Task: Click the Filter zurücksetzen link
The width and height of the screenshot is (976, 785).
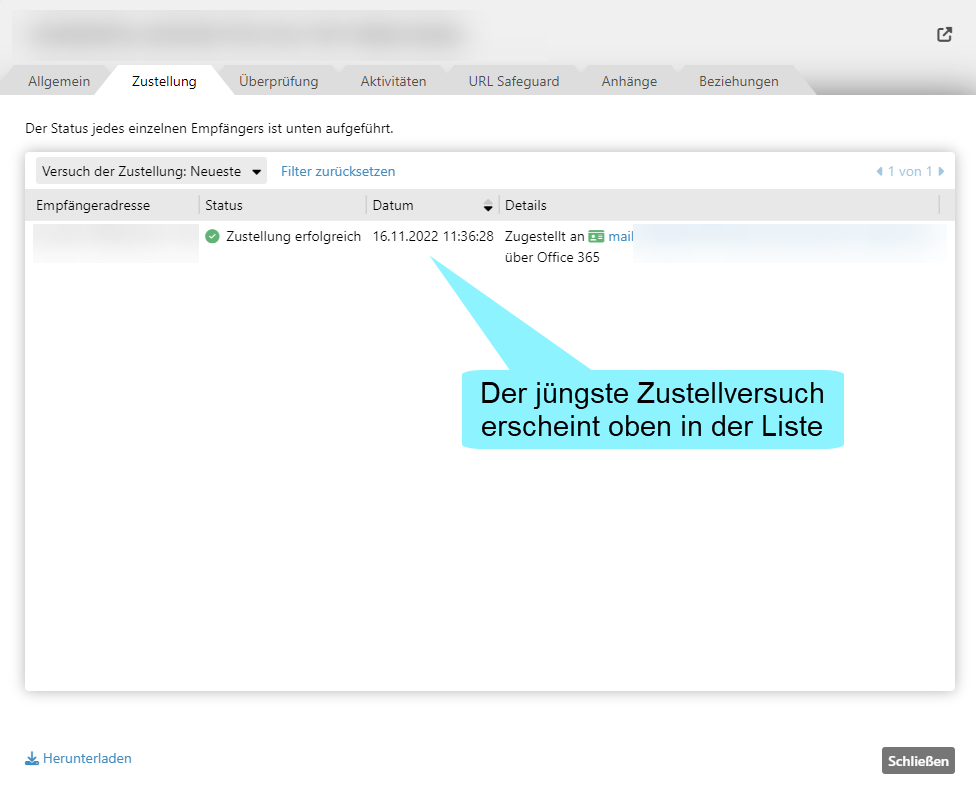Action: 338,171
